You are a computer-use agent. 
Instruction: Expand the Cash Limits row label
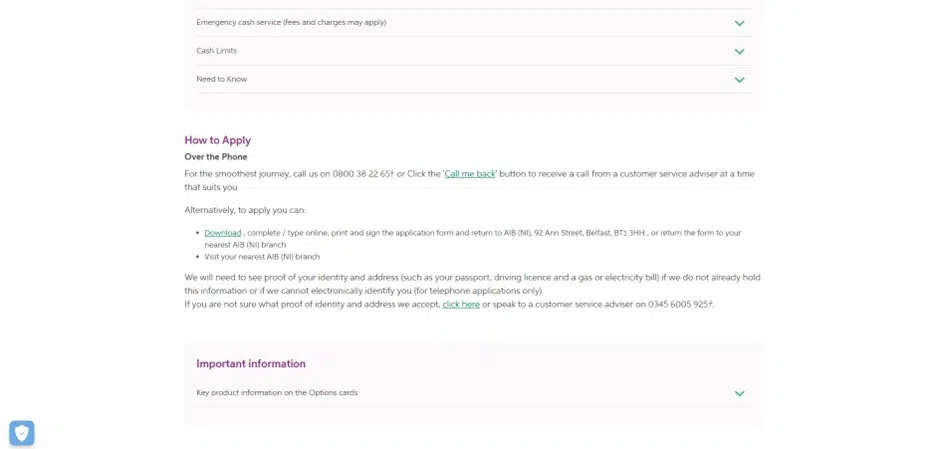(x=216, y=51)
